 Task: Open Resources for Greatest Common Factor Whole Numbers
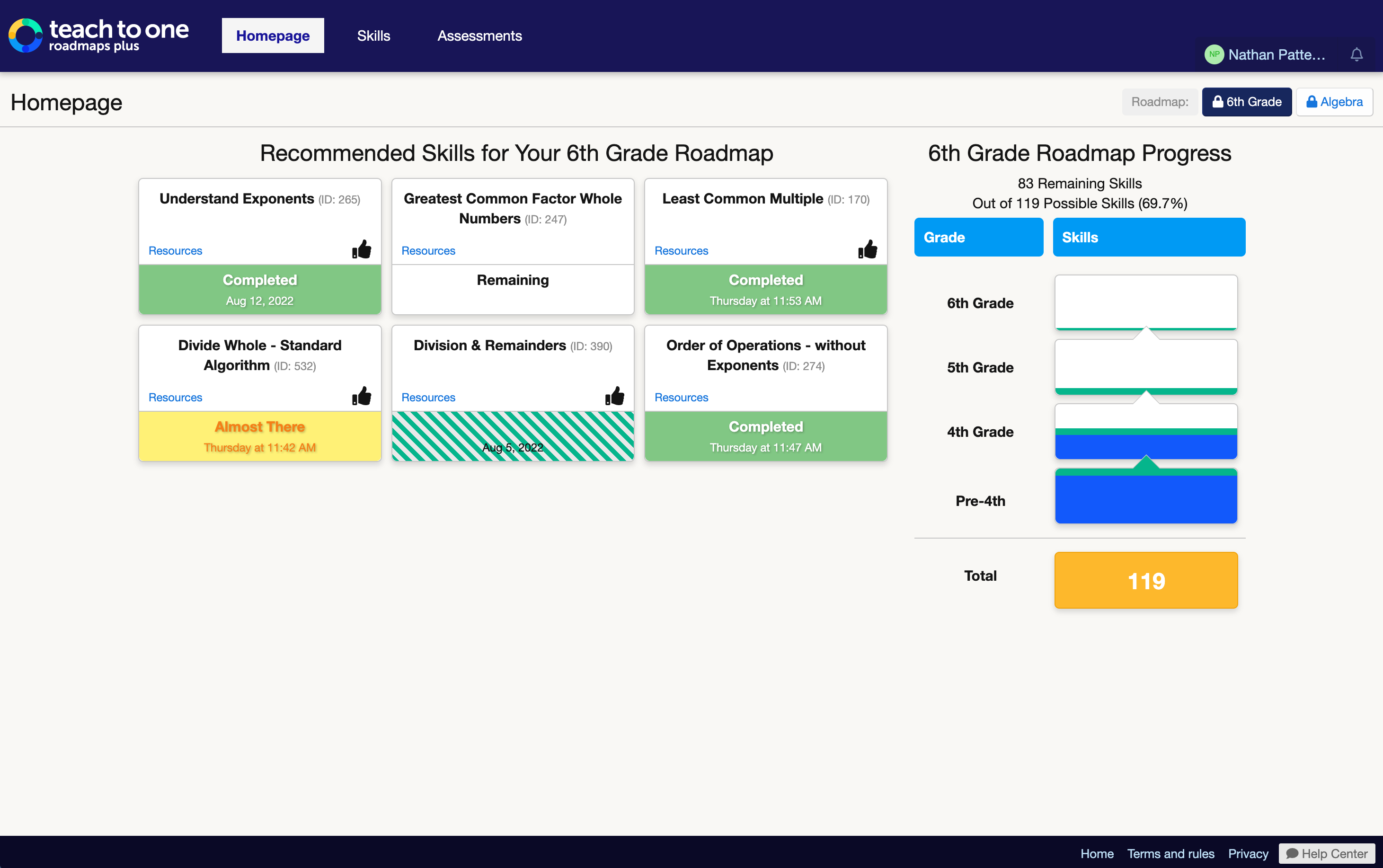pyautogui.click(x=428, y=250)
